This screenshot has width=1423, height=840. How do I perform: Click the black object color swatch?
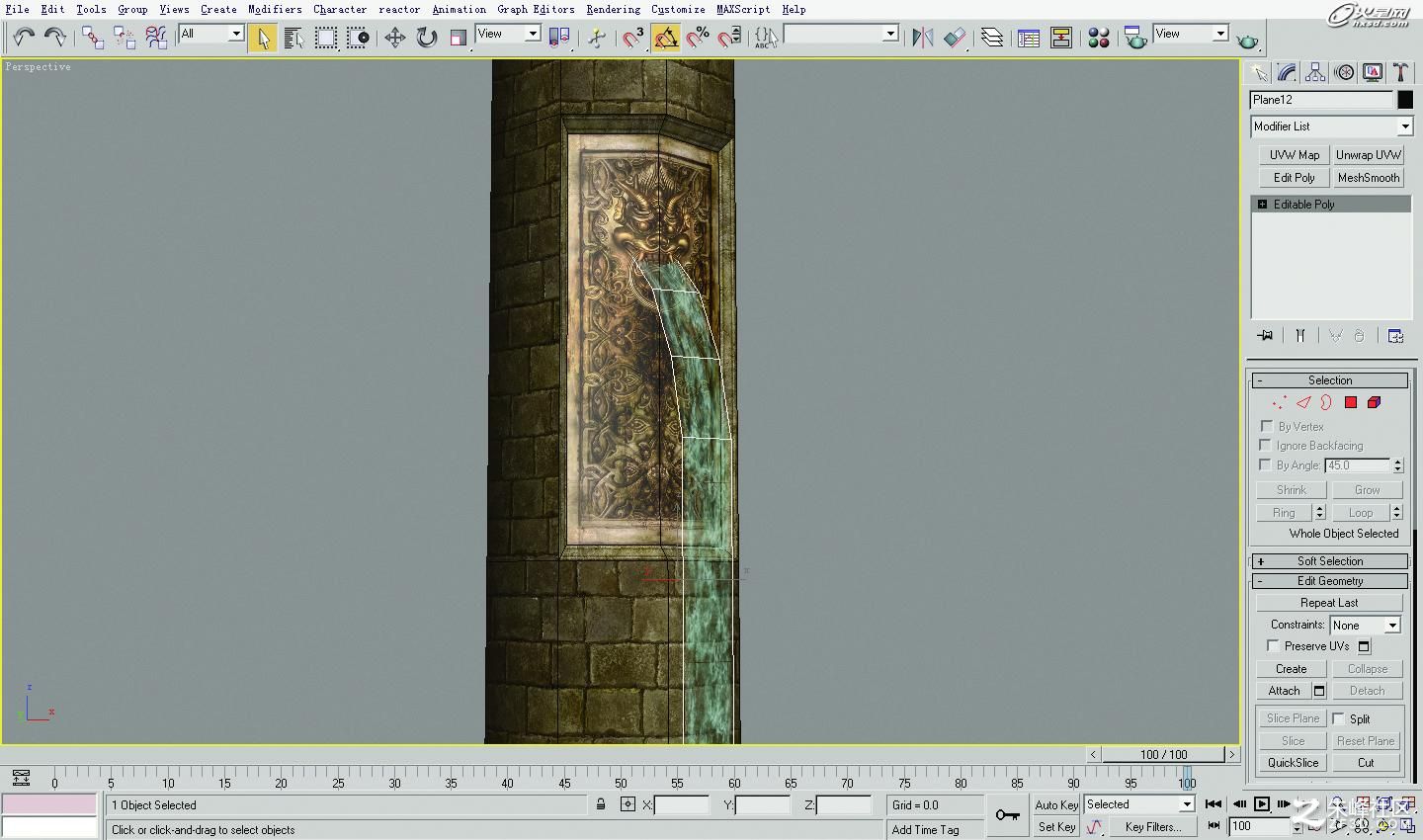[1405, 100]
